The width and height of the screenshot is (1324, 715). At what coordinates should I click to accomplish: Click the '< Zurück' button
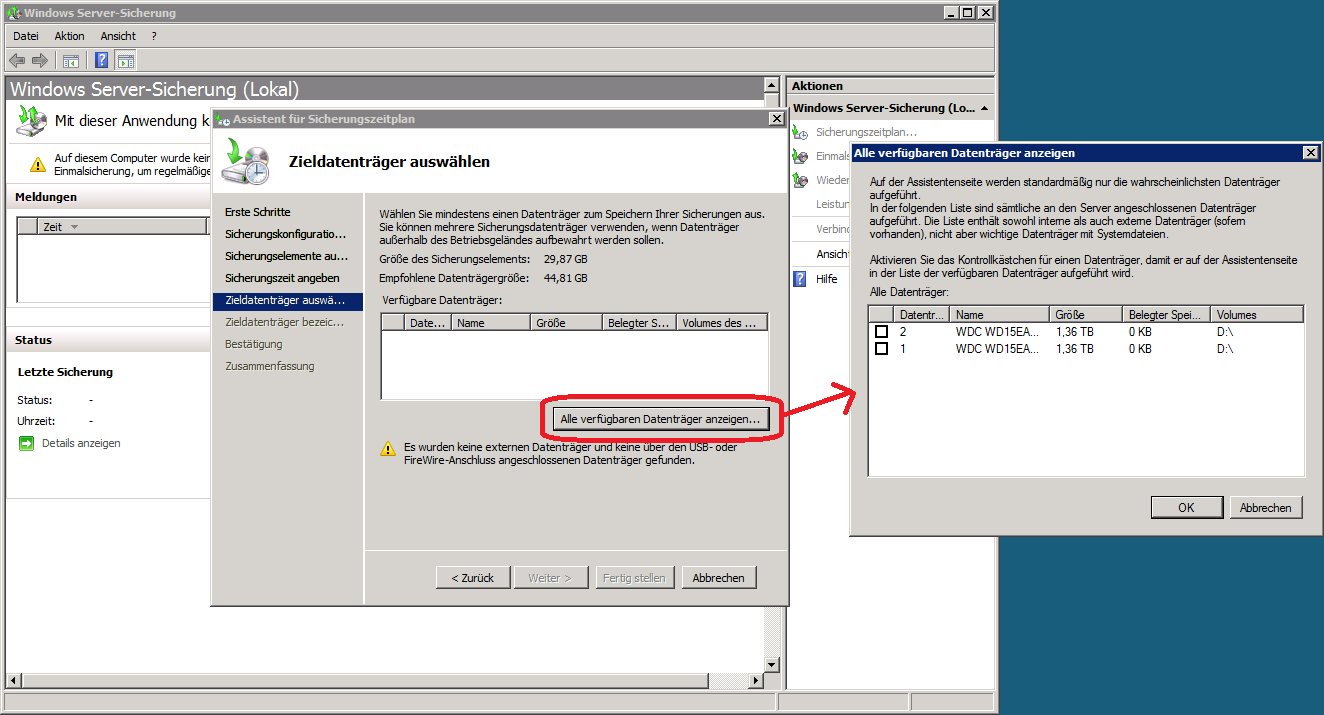pos(473,578)
